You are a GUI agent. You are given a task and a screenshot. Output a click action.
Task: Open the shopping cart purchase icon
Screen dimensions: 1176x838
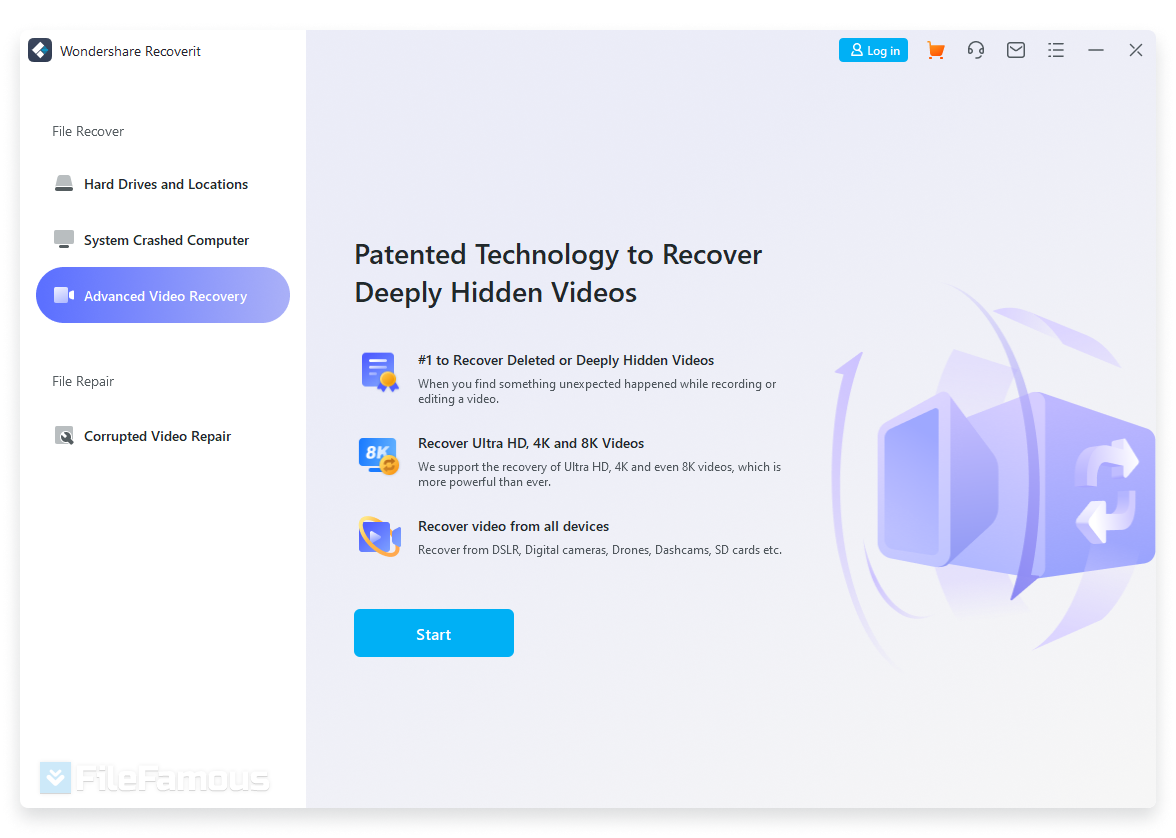click(x=935, y=50)
